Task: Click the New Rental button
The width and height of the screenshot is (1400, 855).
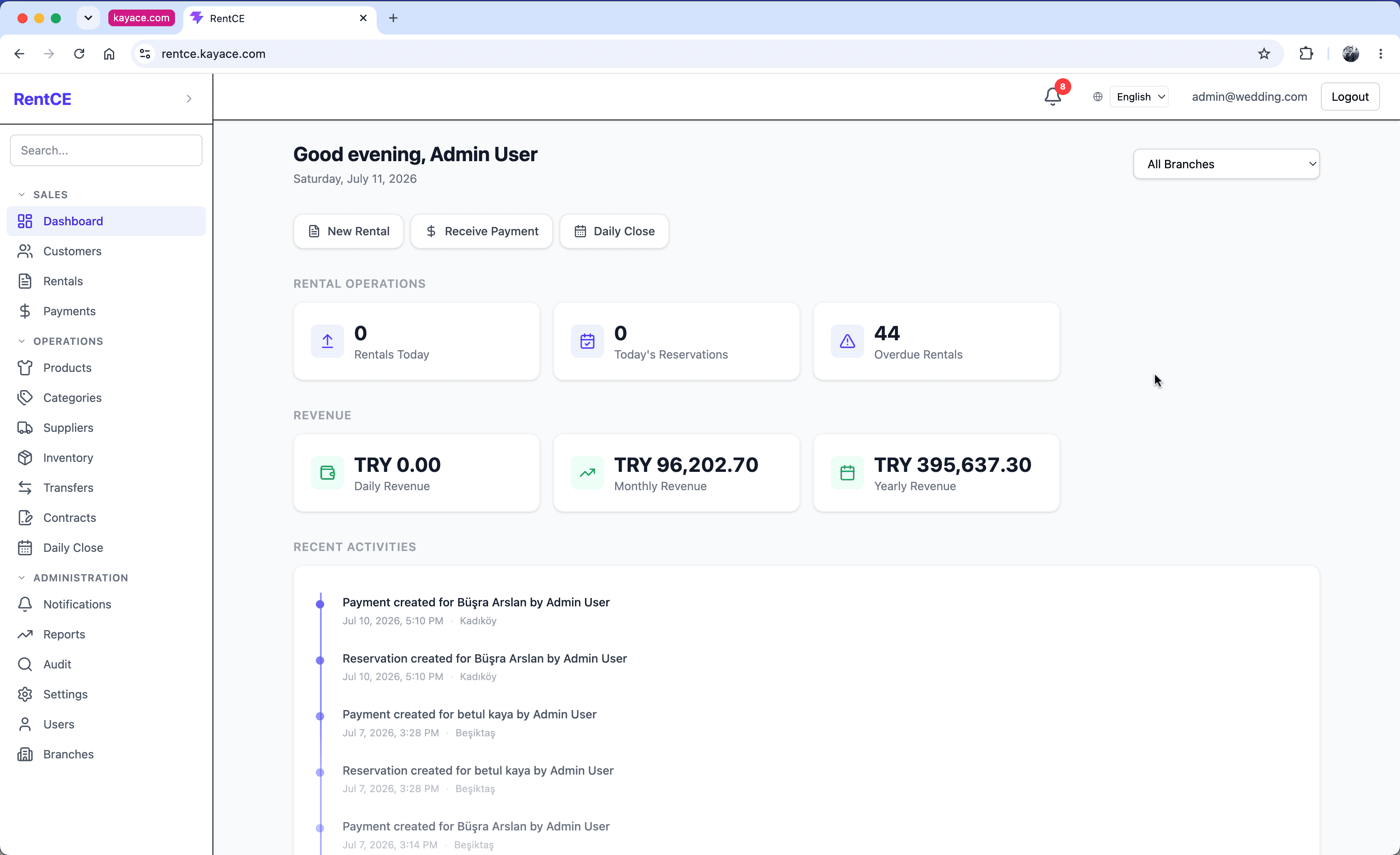Action: tap(348, 231)
